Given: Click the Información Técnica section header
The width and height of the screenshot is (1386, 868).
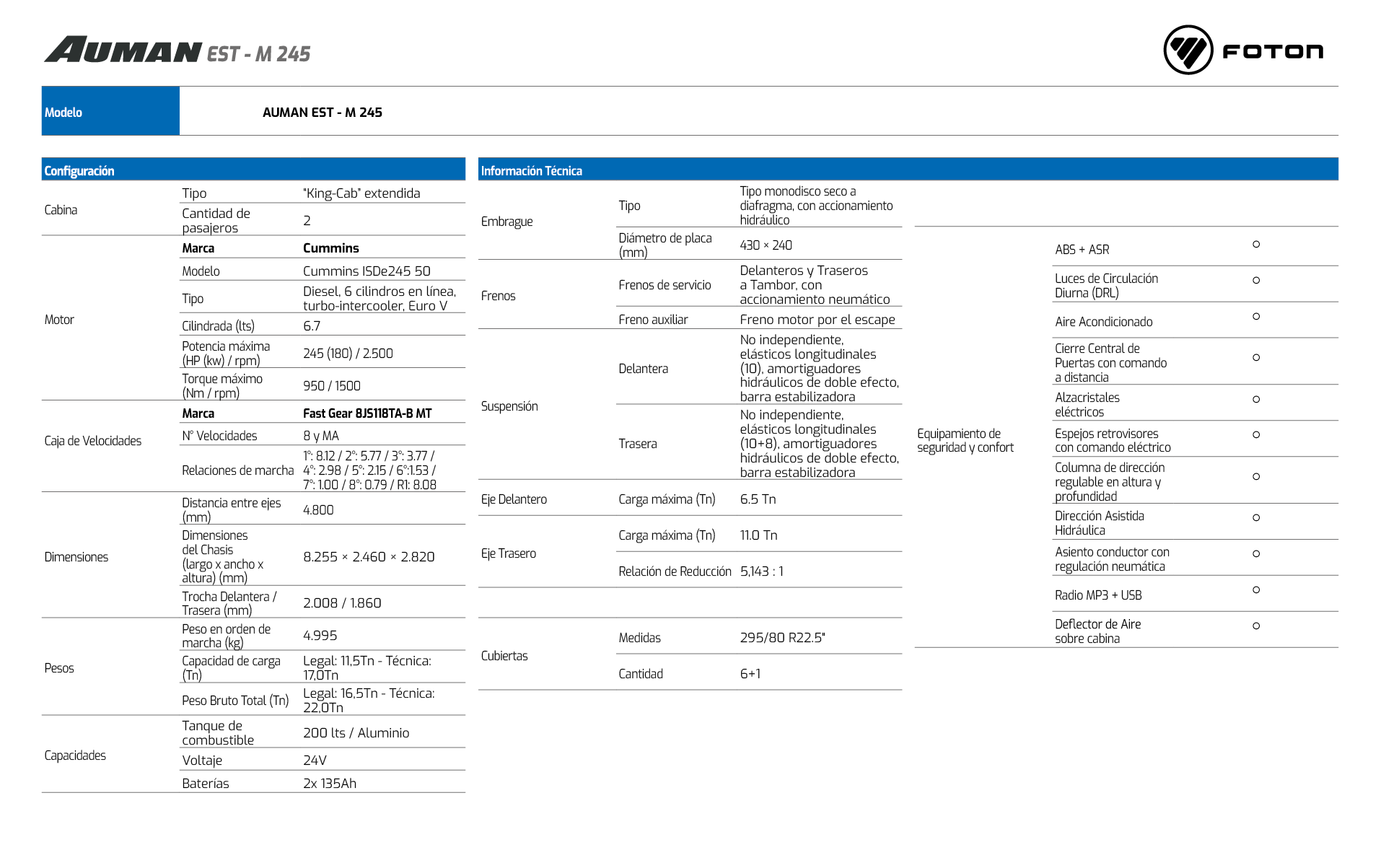Looking at the screenshot, I should click(908, 170).
